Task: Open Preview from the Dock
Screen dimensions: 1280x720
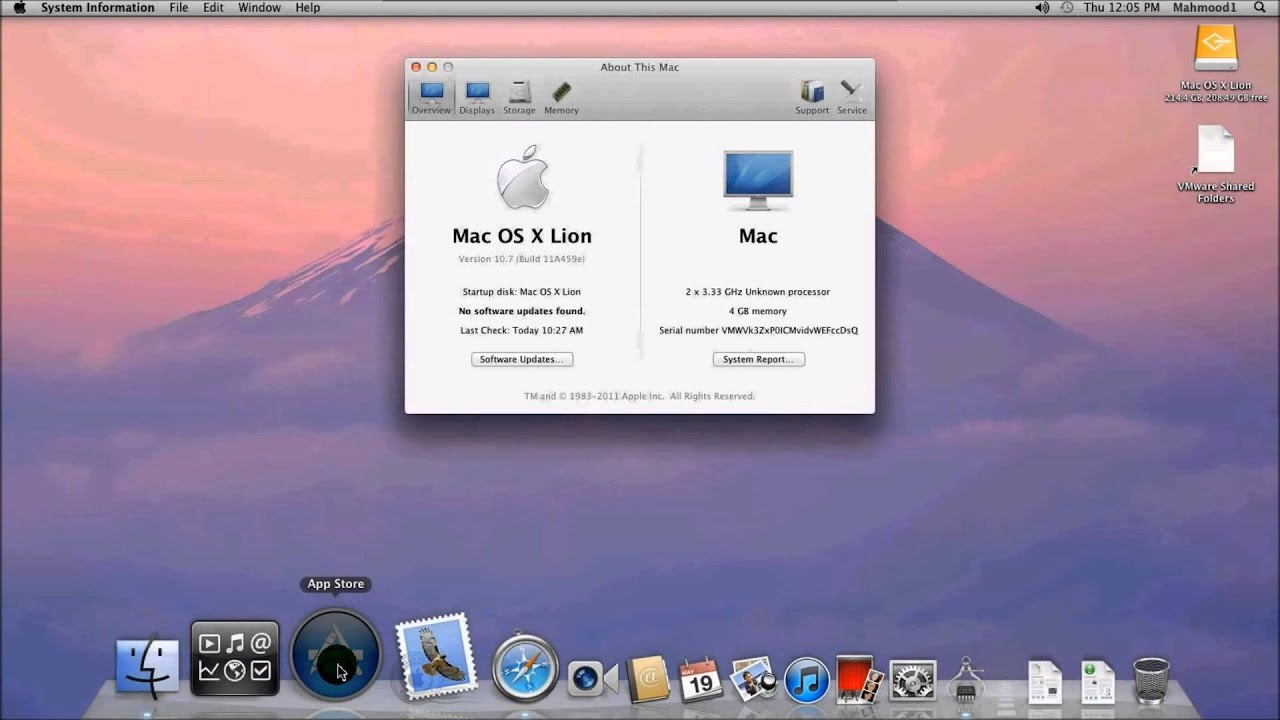Action: pyautogui.click(x=754, y=678)
